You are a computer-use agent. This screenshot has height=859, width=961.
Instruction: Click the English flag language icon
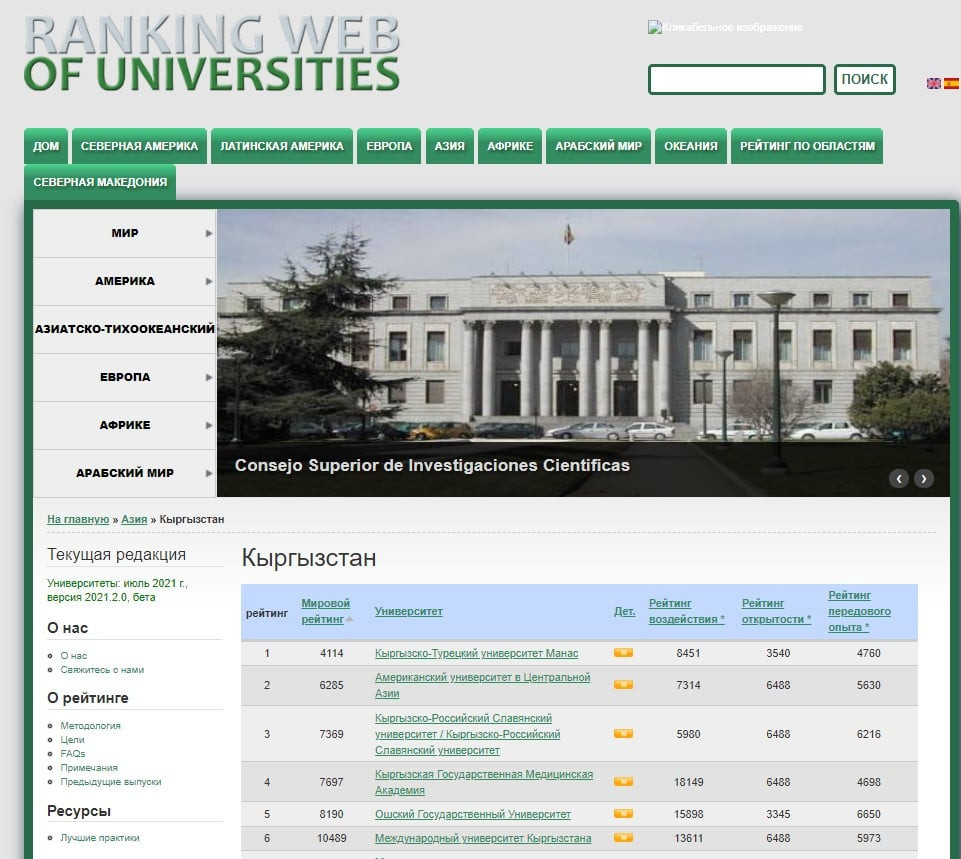click(x=933, y=83)
